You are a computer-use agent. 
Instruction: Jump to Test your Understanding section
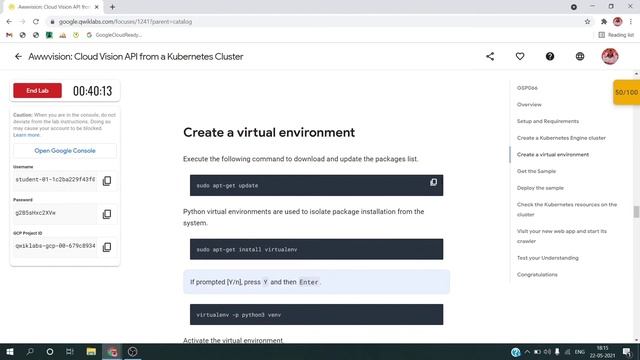click(x=547, y=258)
